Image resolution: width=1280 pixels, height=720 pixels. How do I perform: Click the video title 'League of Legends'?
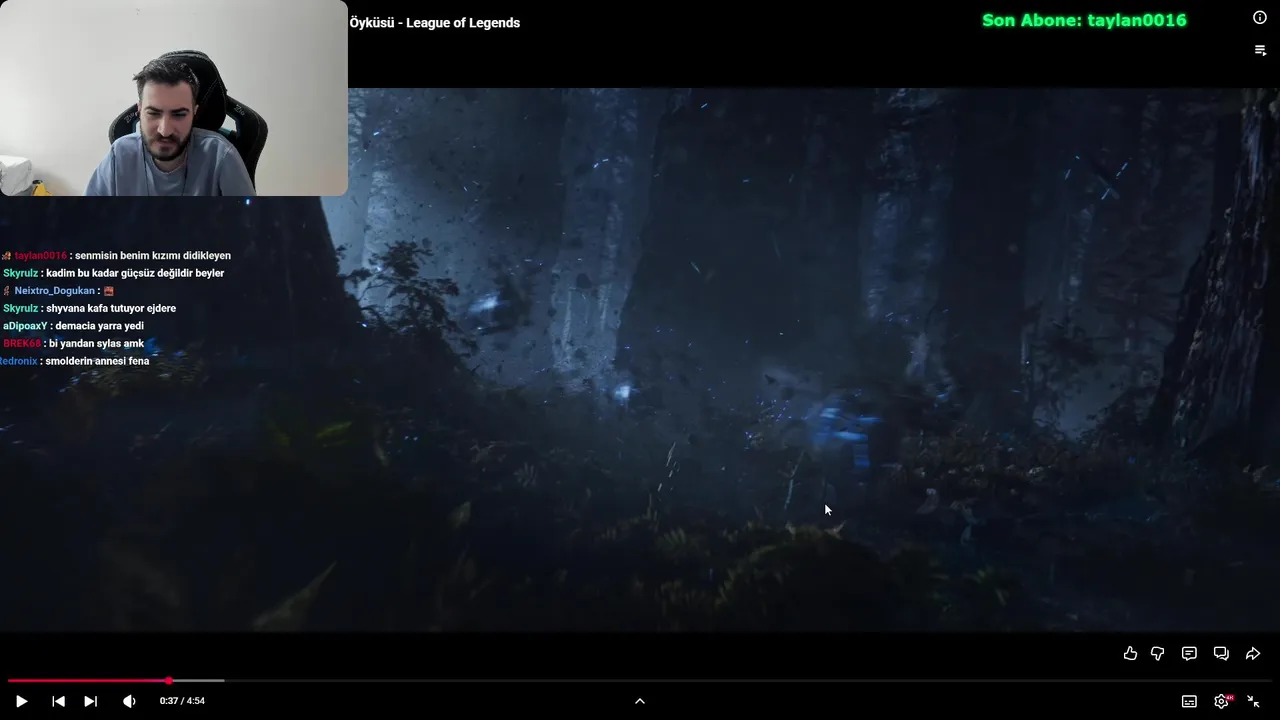tap(463, 23)
